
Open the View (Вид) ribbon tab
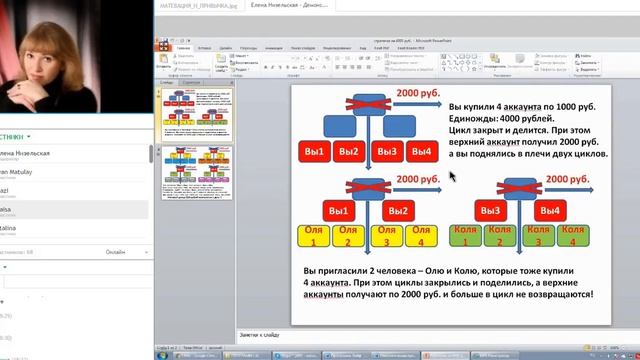coord(363,48)
